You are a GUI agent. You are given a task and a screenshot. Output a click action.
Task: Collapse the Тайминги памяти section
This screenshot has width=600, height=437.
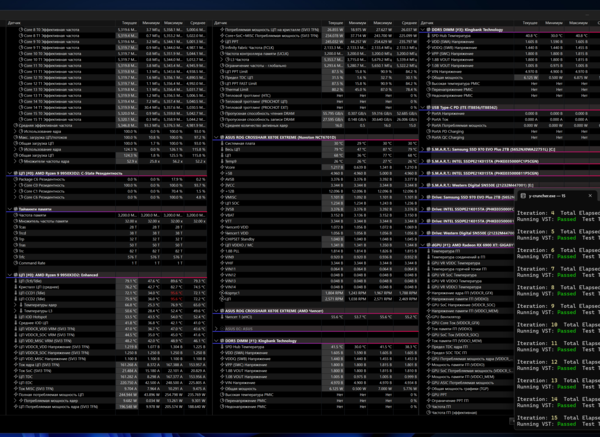click(x=10, y=209)
